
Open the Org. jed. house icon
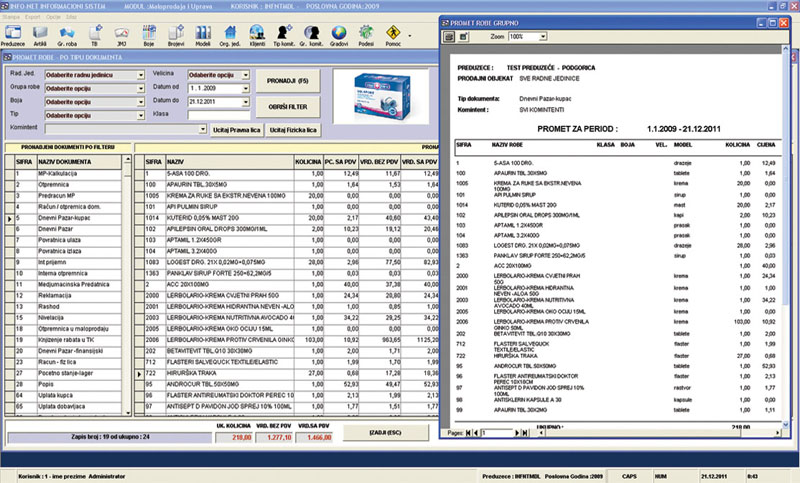point(230,36)
